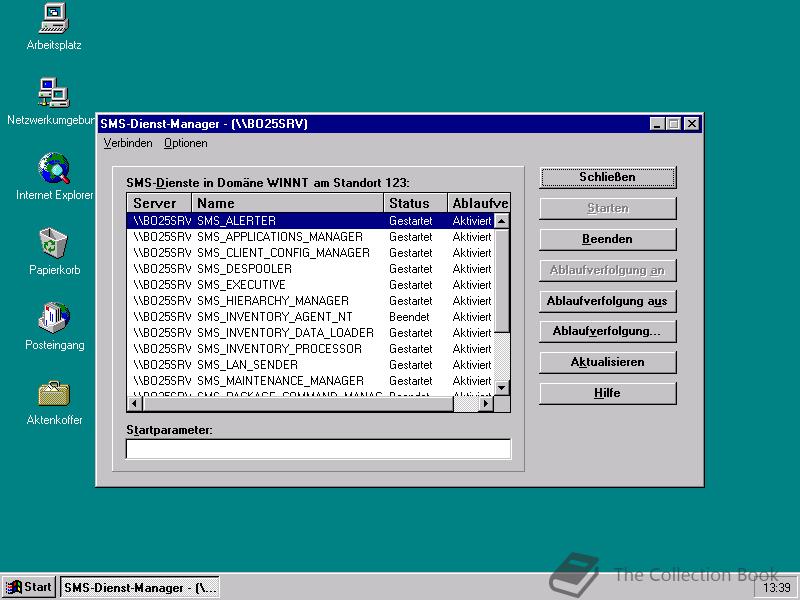This screenshot has width=800, height=600.
Task: Click the vertical scrollbar thumb in list
Action: pos(502,281)
